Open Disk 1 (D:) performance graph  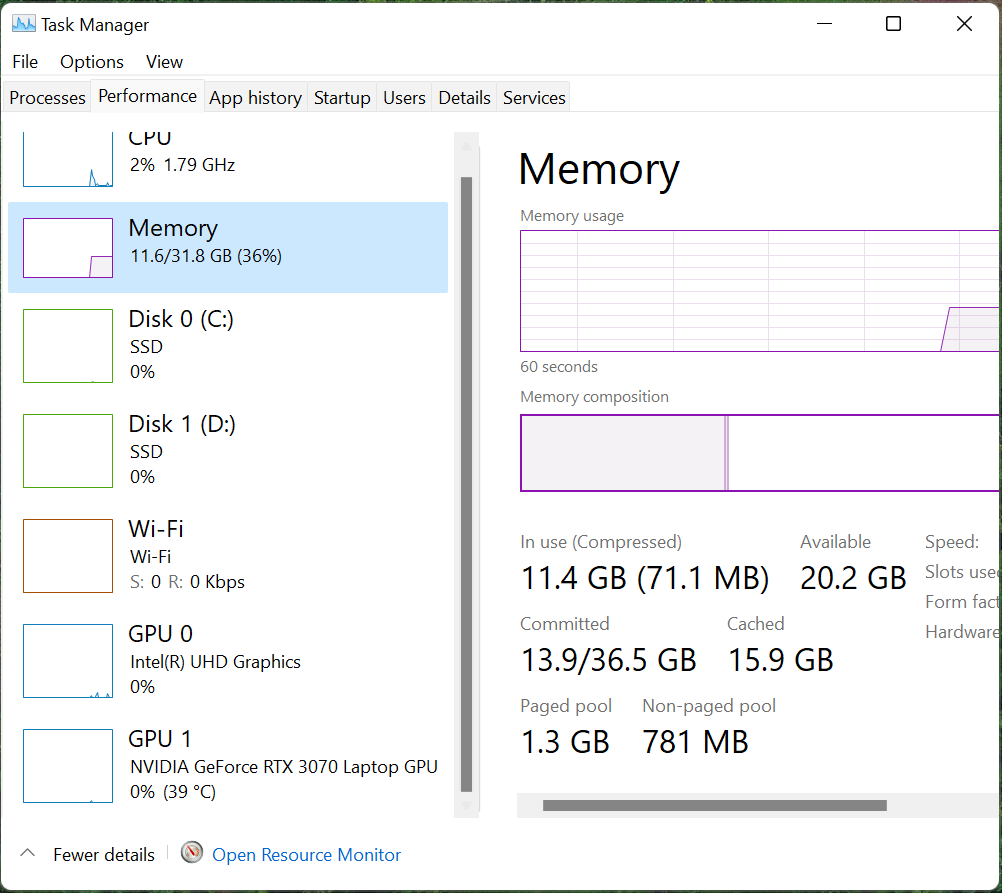68,451
